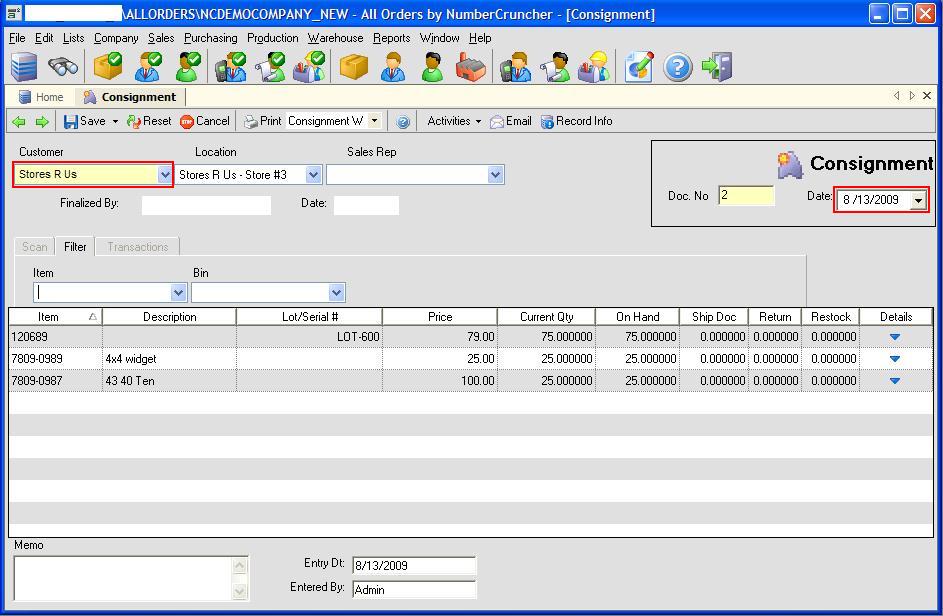The image size is (943, 616).
Task: Click the plain blue-suited person icon
Action: tap(393, 66)
